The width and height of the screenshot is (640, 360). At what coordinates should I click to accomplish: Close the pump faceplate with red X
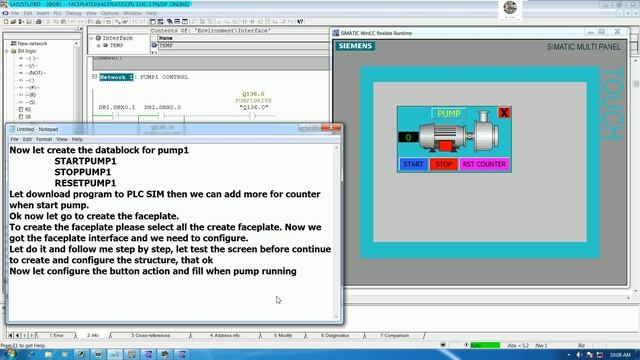pos(504,113)
